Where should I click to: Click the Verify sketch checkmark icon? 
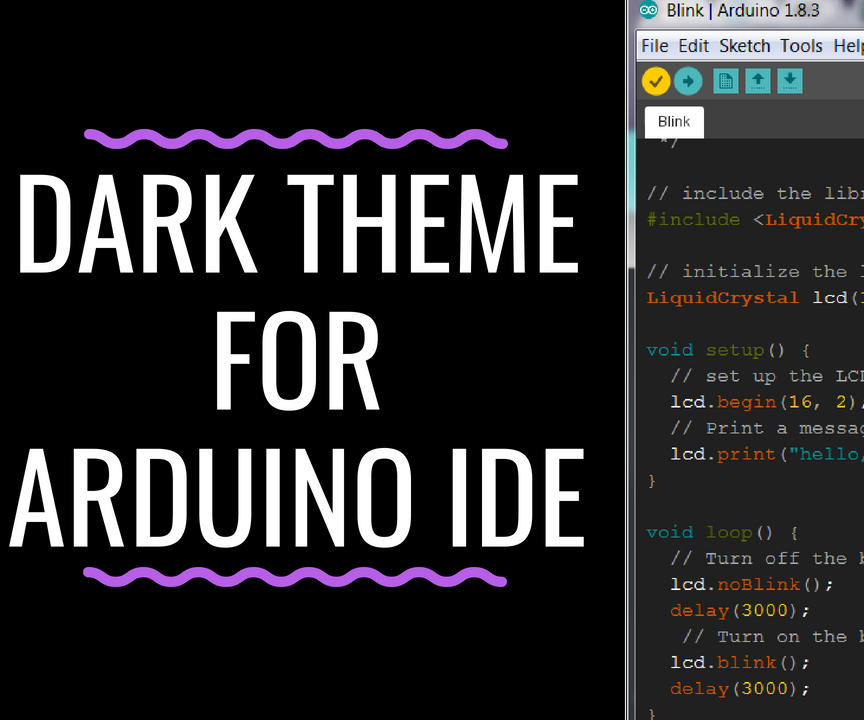click(656, 81)
